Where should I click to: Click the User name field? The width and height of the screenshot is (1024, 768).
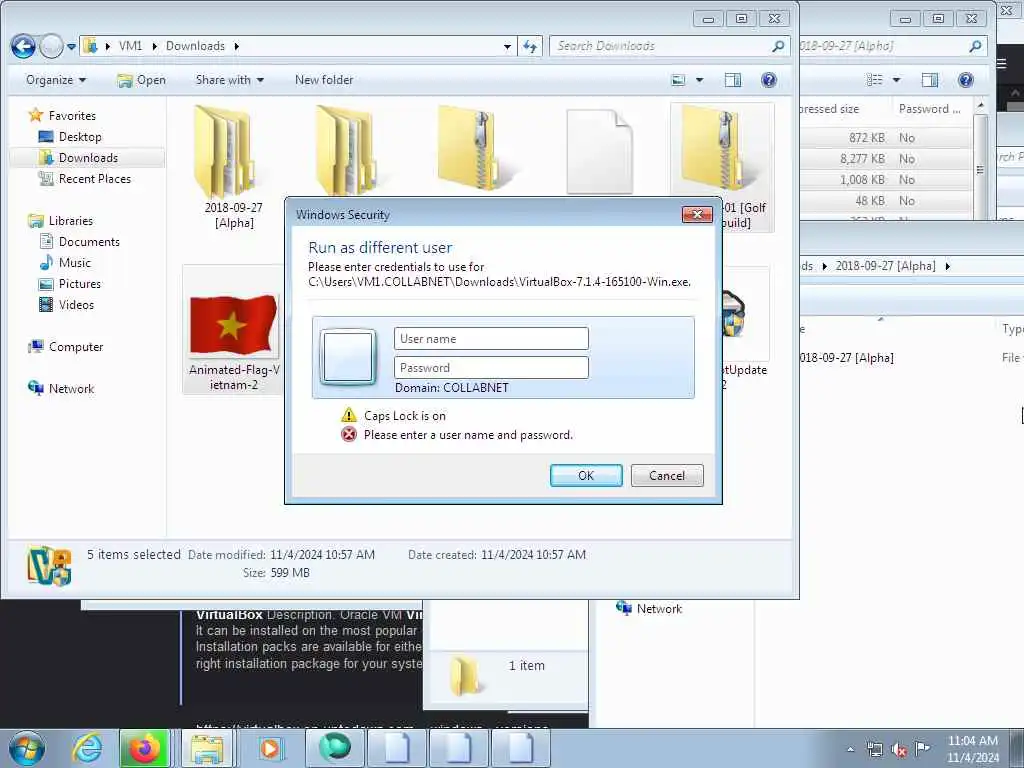point(491,338)
